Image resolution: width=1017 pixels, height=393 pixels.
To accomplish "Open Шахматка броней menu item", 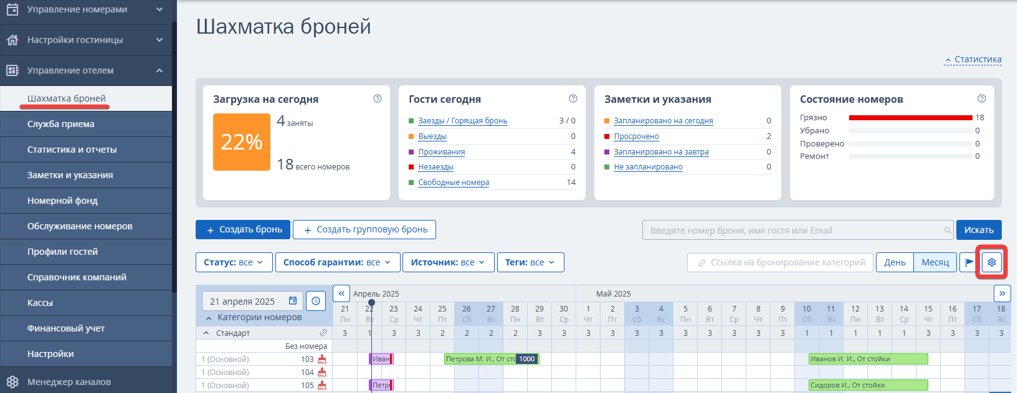I will tap(86, 99).
